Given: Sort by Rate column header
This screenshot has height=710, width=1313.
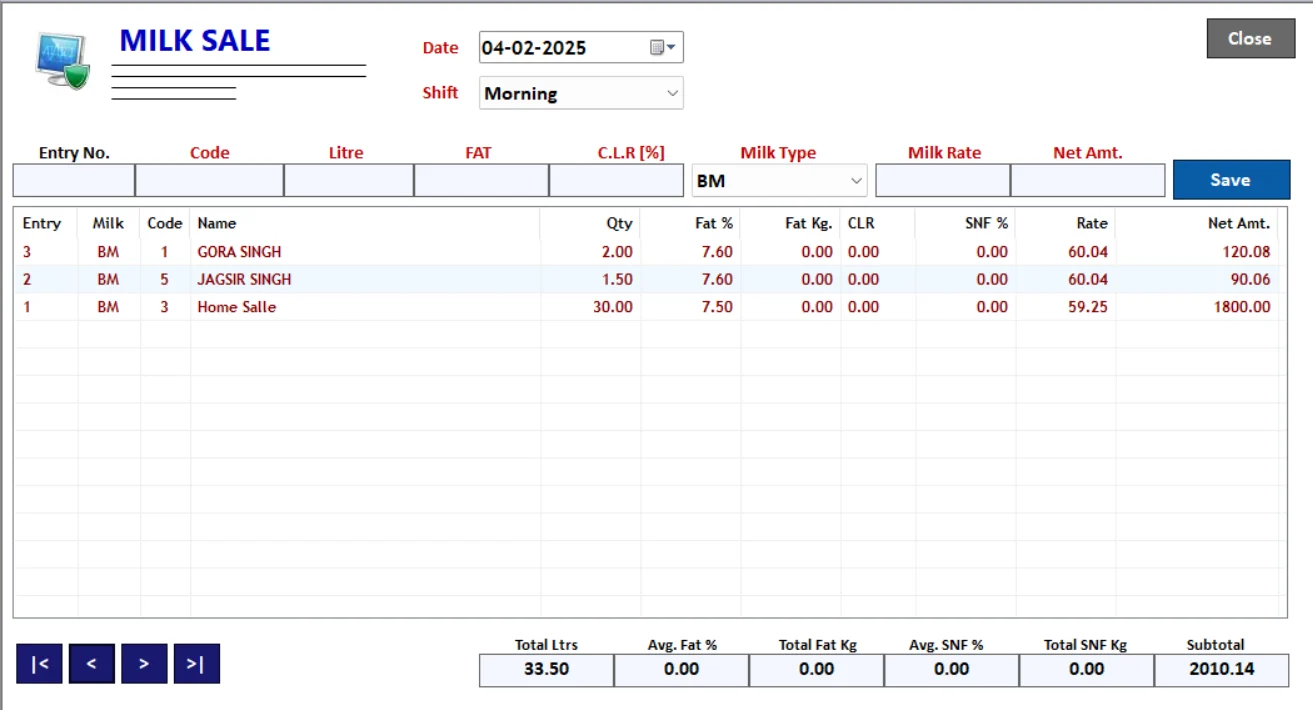Looking at the screenshot, I should coord(1092,223).
